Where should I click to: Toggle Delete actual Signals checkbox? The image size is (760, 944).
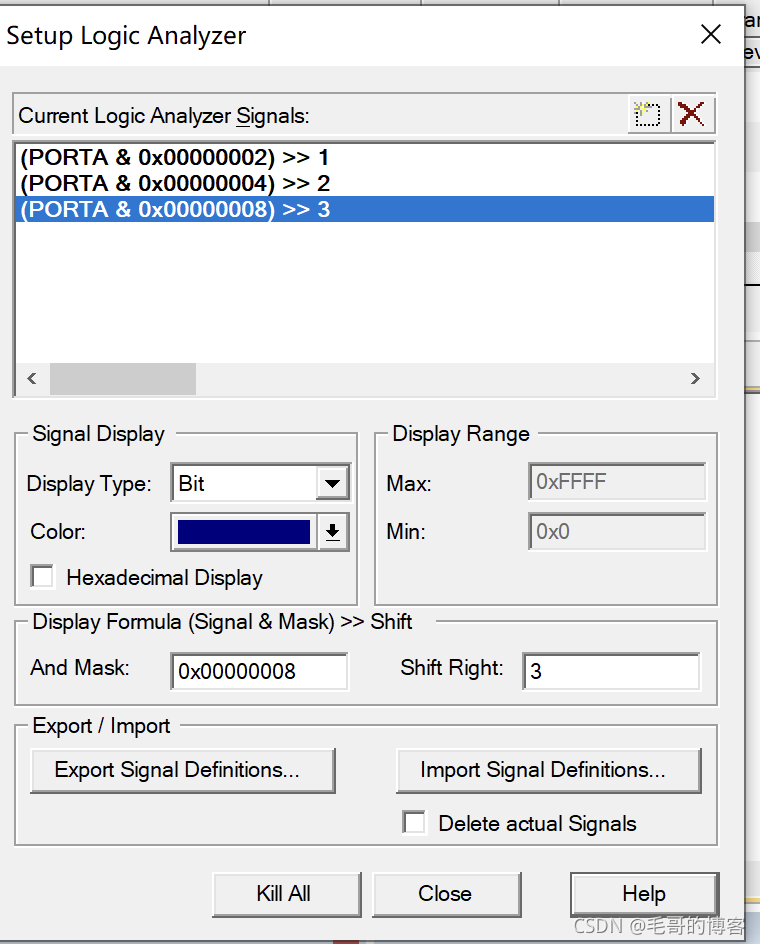414,822
